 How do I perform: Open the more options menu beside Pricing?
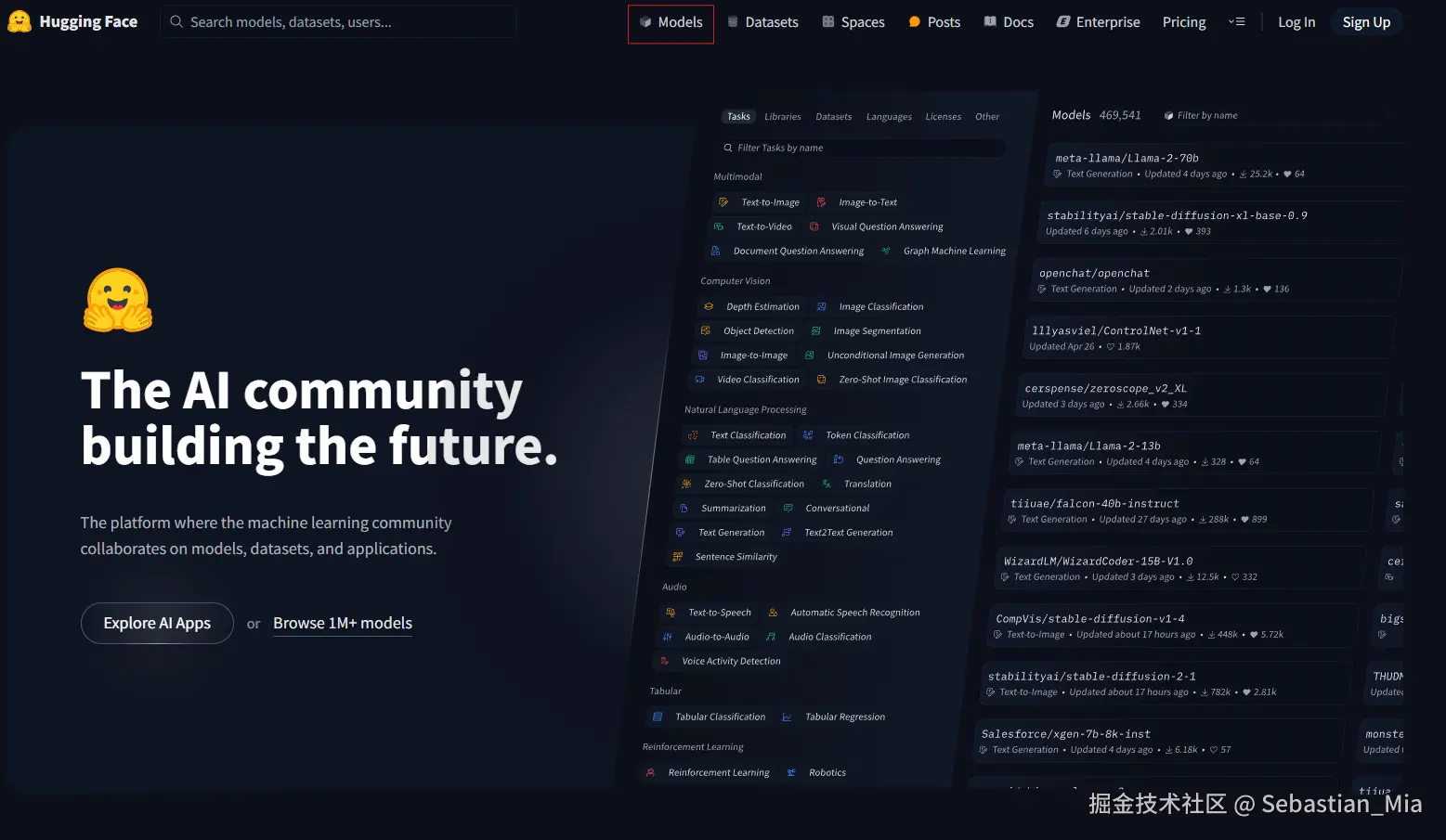1236,21
